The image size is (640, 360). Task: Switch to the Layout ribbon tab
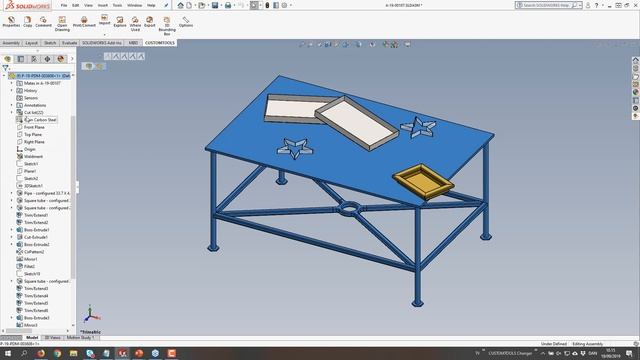(x=31, y=43)
